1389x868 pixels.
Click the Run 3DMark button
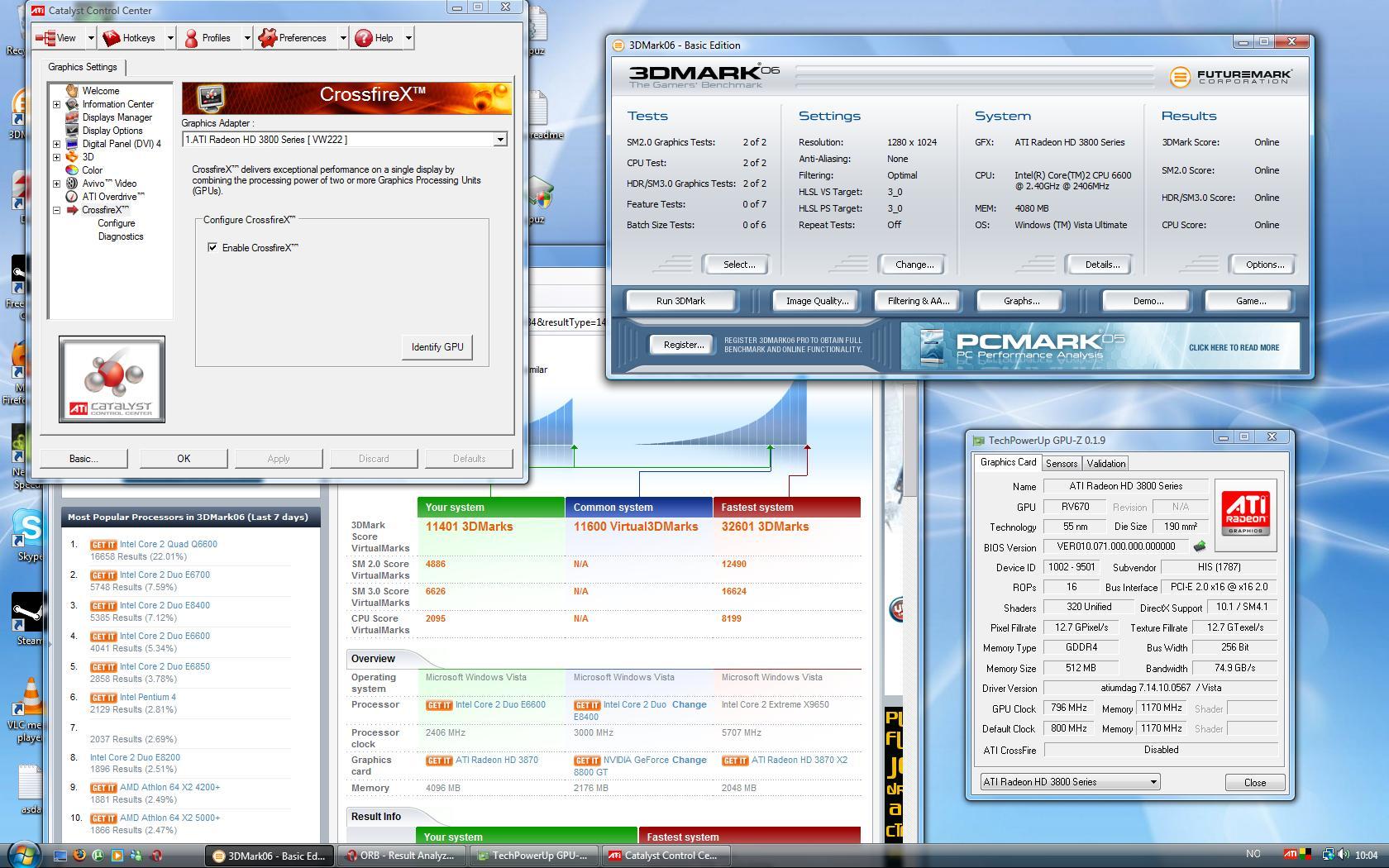[x=680, y=301]
